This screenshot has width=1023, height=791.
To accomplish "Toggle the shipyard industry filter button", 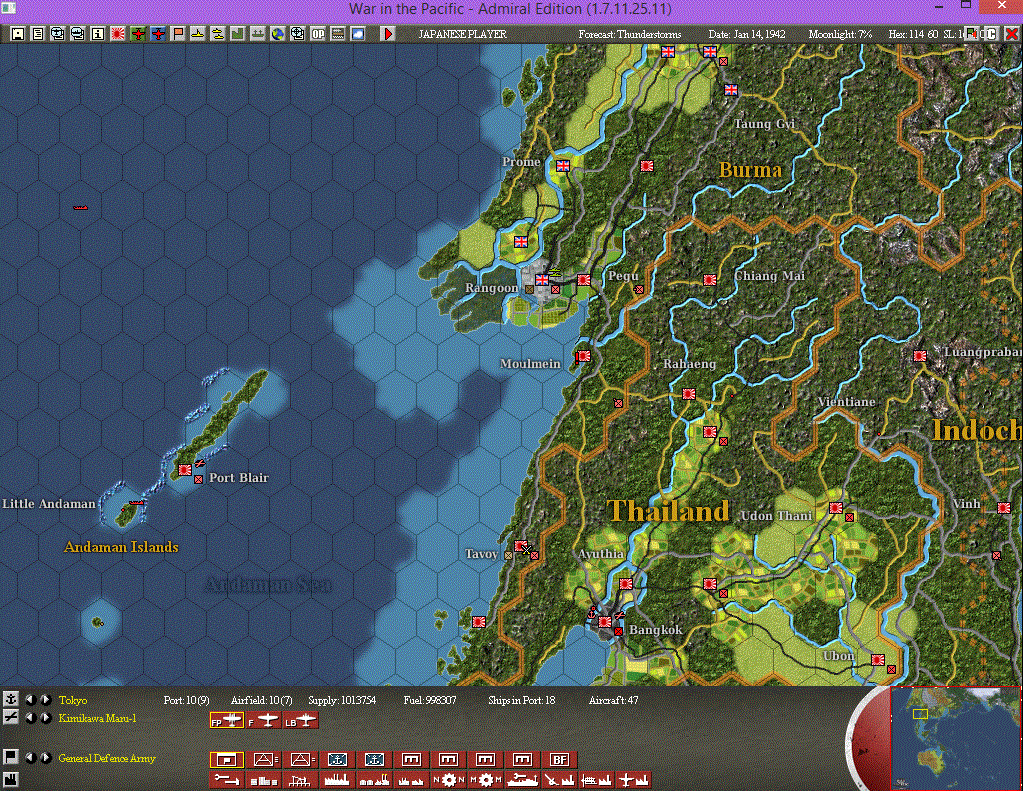I will pos(523,779).
